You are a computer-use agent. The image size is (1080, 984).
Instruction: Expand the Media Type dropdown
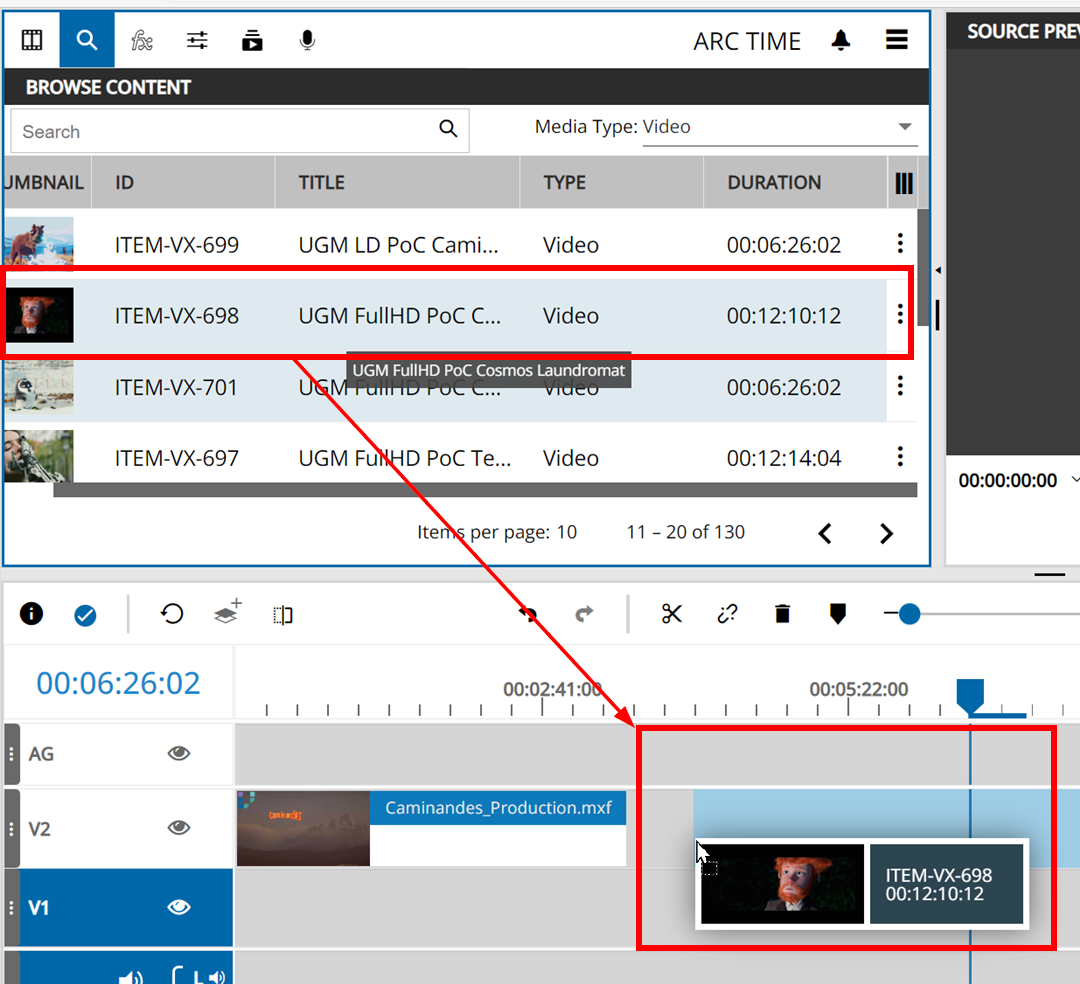pyautogui.click(x=904, y=127)
